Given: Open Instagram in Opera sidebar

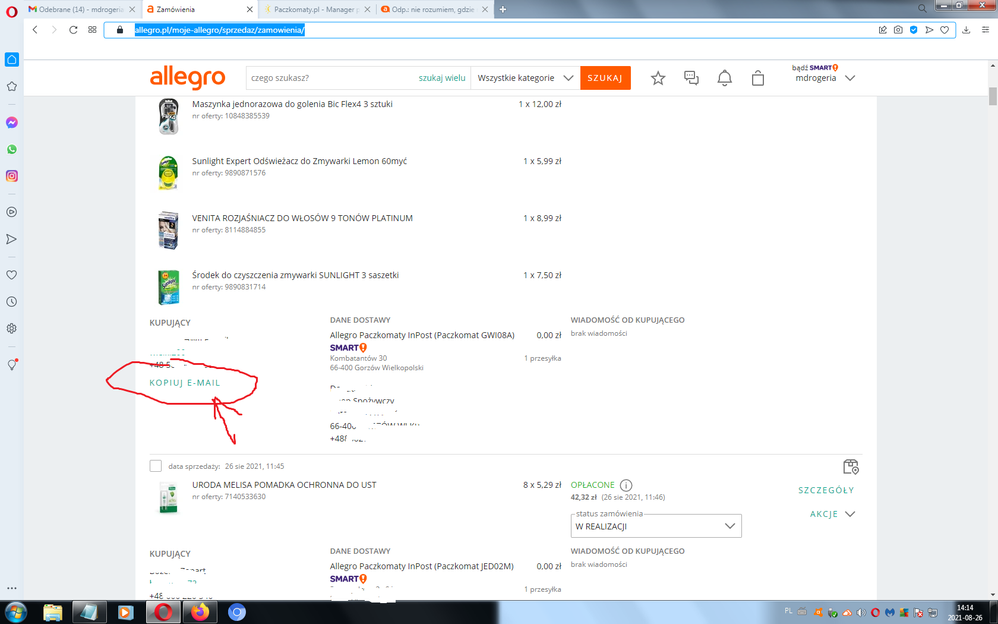Looking at the screenshot, I should tap(11, 176).
